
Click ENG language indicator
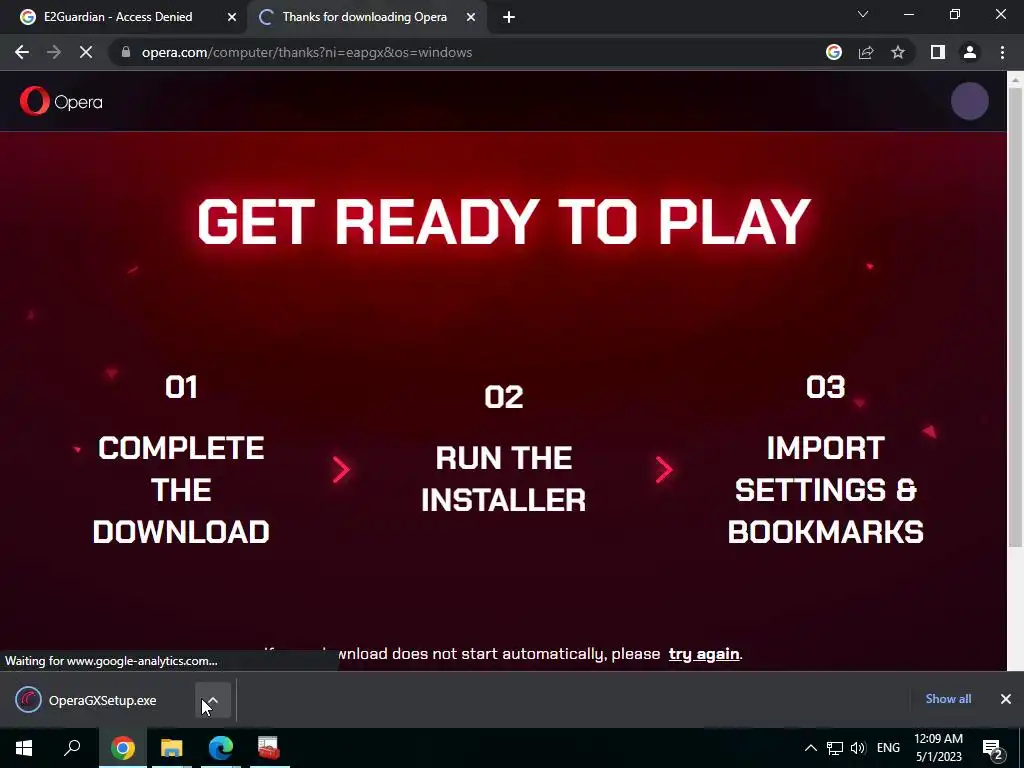pyautogui.click(x=888, y=748)
